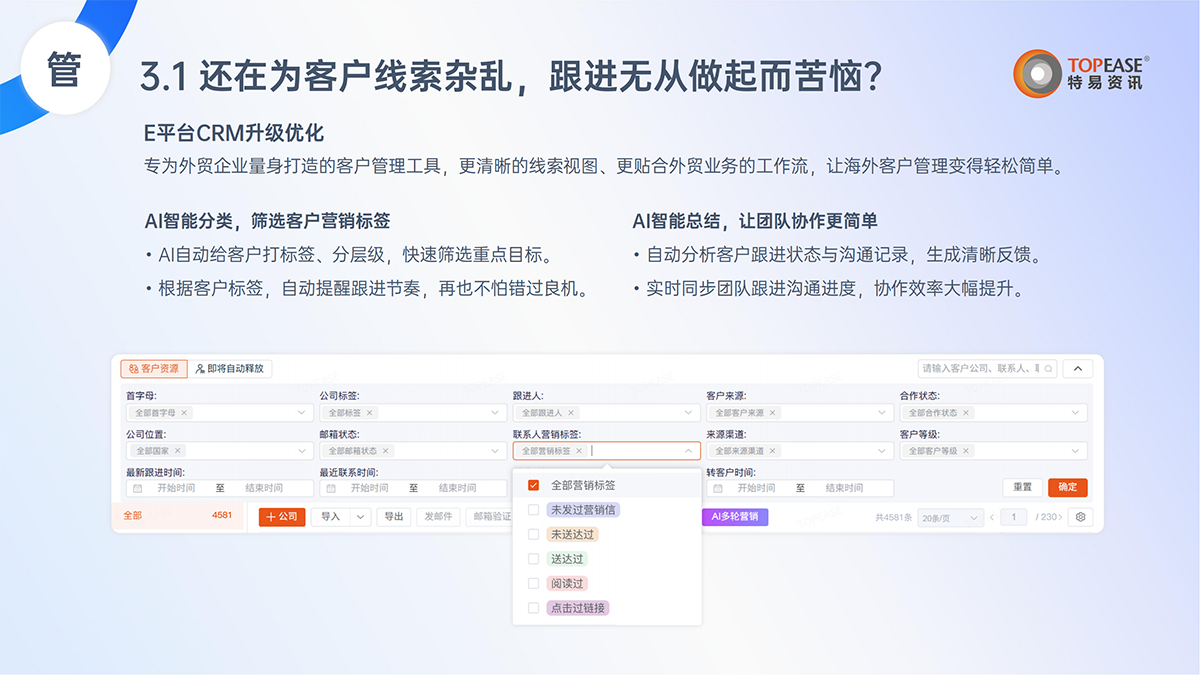Expand the 公司标签 dropdown
Viewport: 1200px width, 675px height.
pyautogui.click(x=495, y=413)
